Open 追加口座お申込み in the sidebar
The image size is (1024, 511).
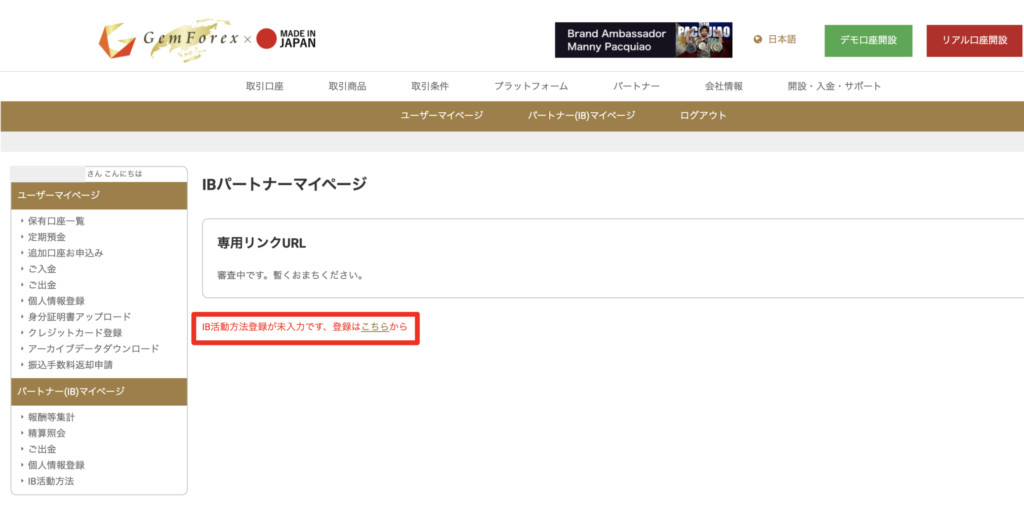66,253
